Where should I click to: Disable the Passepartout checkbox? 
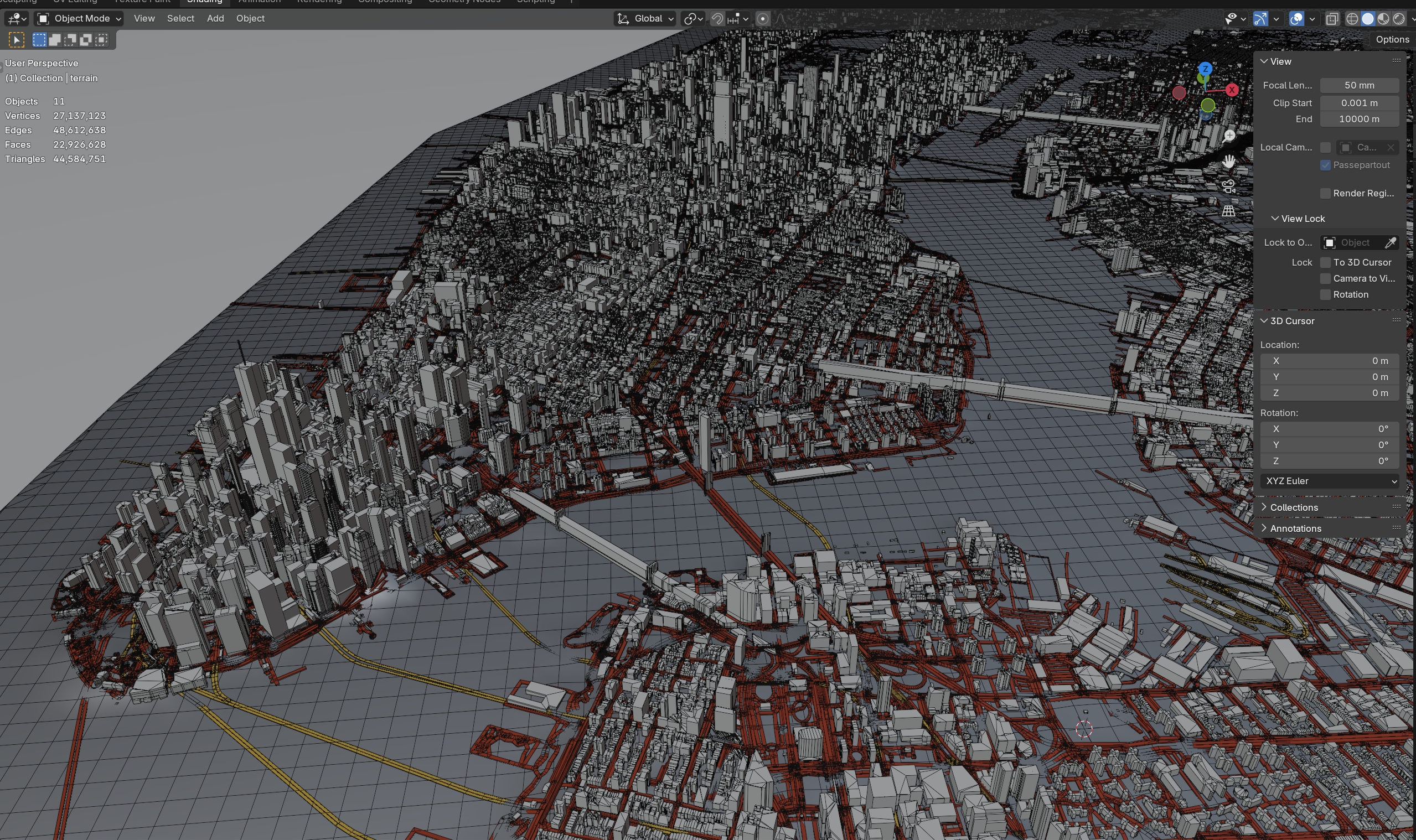(x=1325, y=165)
